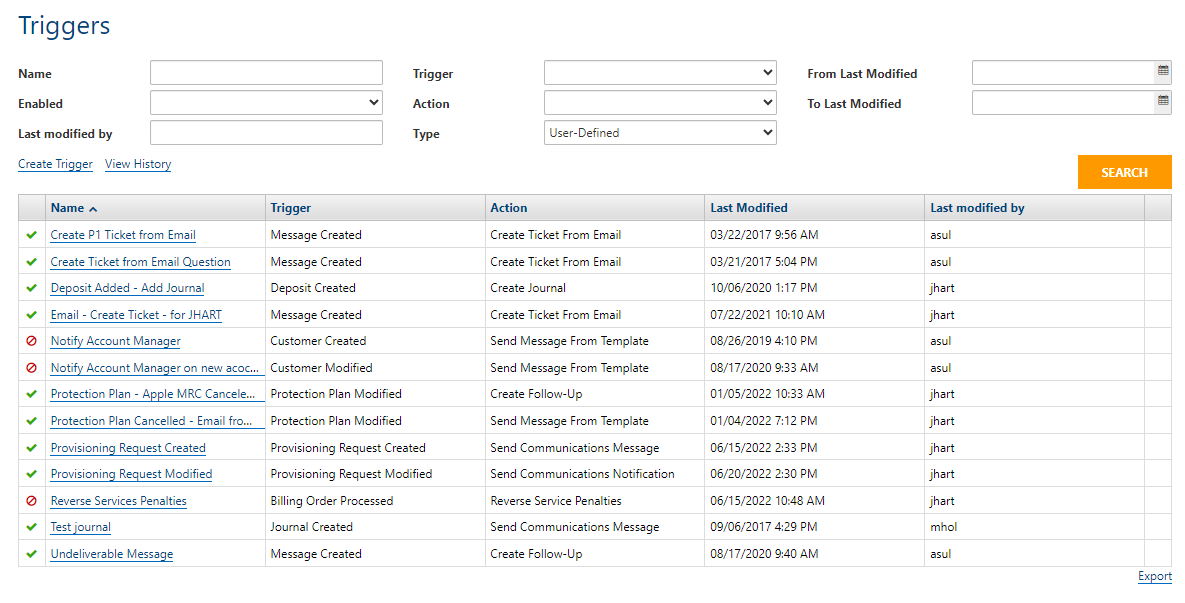Open the From Last Modified calendar picker

(1163, 72)
